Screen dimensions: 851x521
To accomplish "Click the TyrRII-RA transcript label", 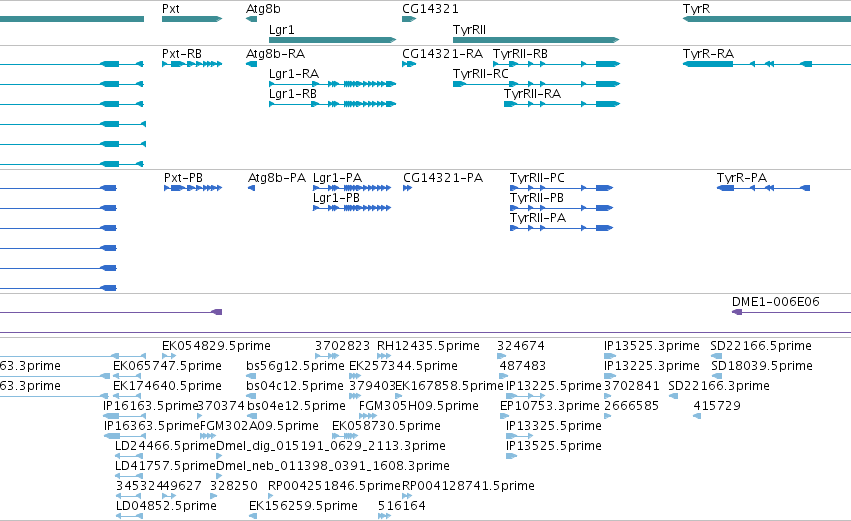I will 532,94.
